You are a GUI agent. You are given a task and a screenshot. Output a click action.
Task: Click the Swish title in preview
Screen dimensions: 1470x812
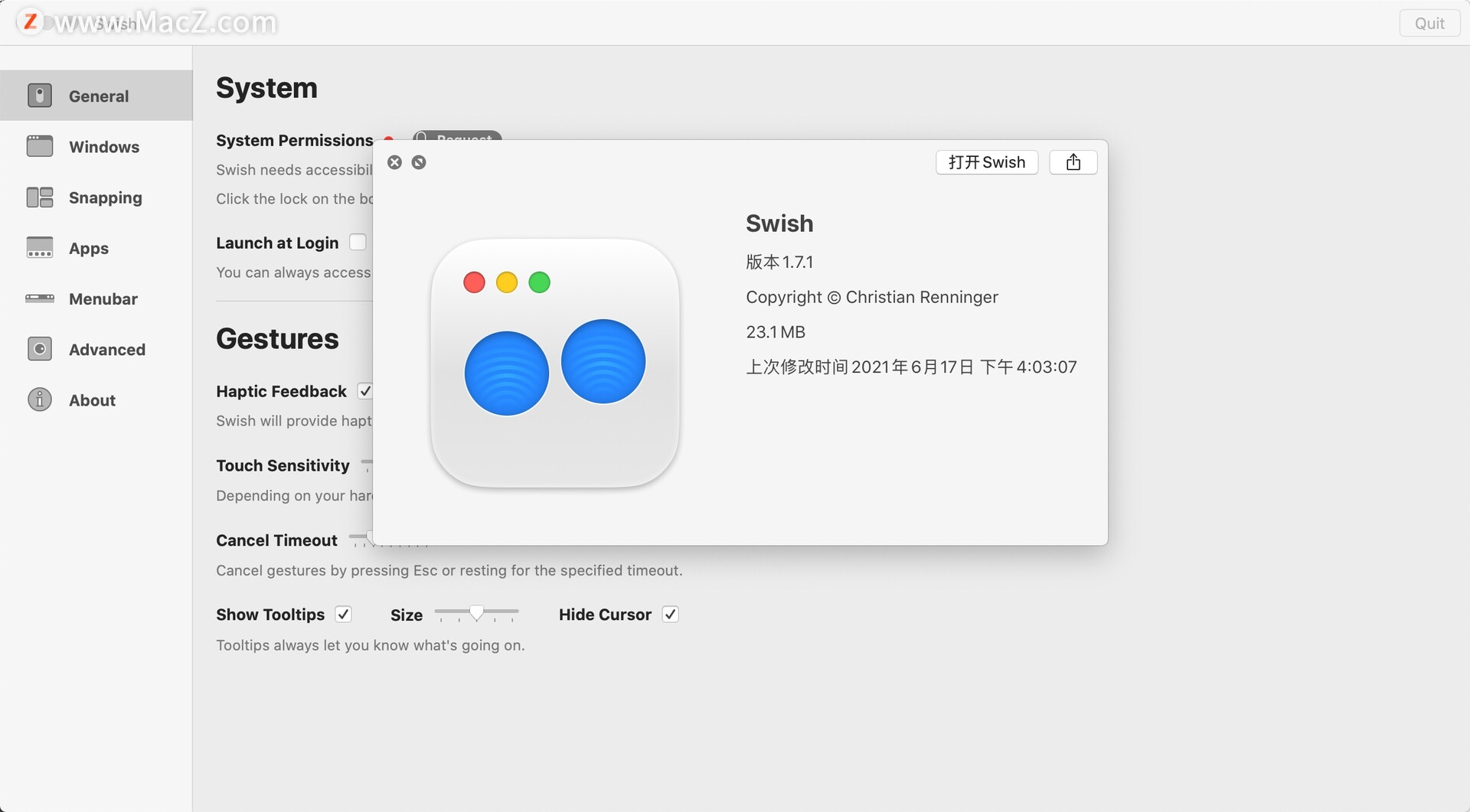[779, 223]
